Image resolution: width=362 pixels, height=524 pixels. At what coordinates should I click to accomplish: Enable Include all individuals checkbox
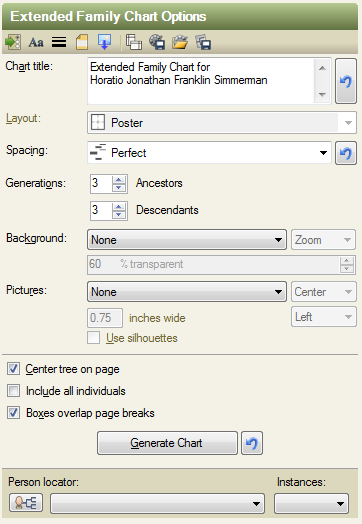point(14,391)
